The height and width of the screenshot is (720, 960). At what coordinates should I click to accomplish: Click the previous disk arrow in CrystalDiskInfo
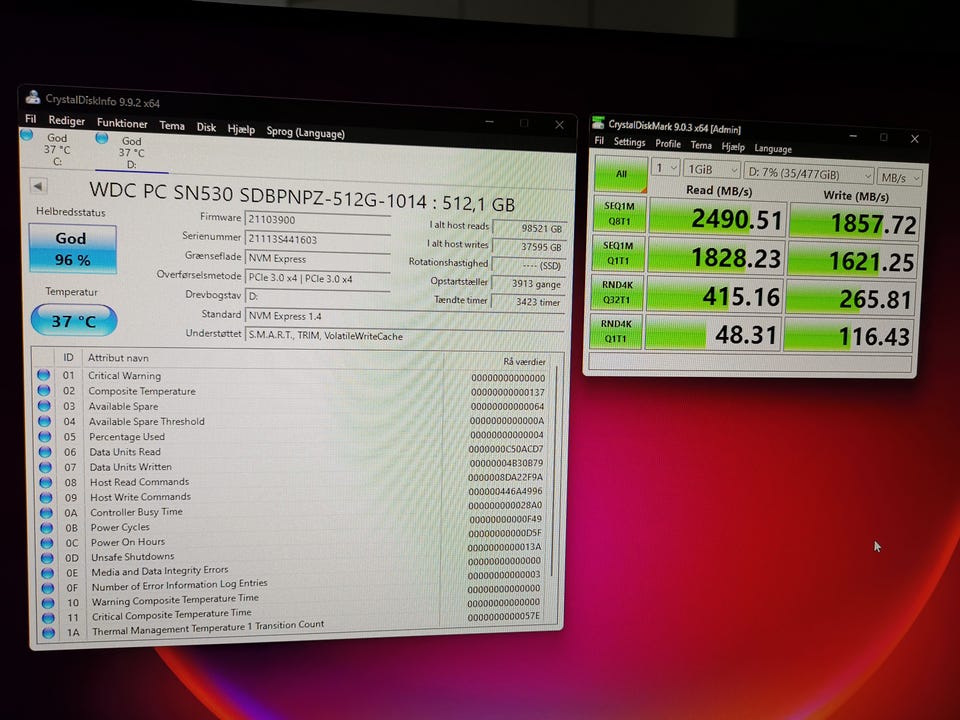[38, 186]
